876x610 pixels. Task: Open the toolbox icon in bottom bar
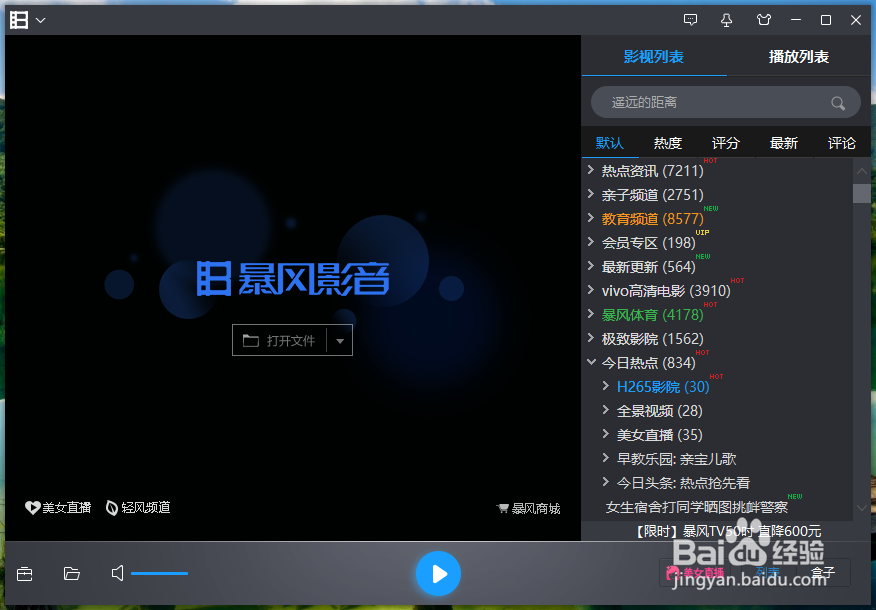pos(25,574)
